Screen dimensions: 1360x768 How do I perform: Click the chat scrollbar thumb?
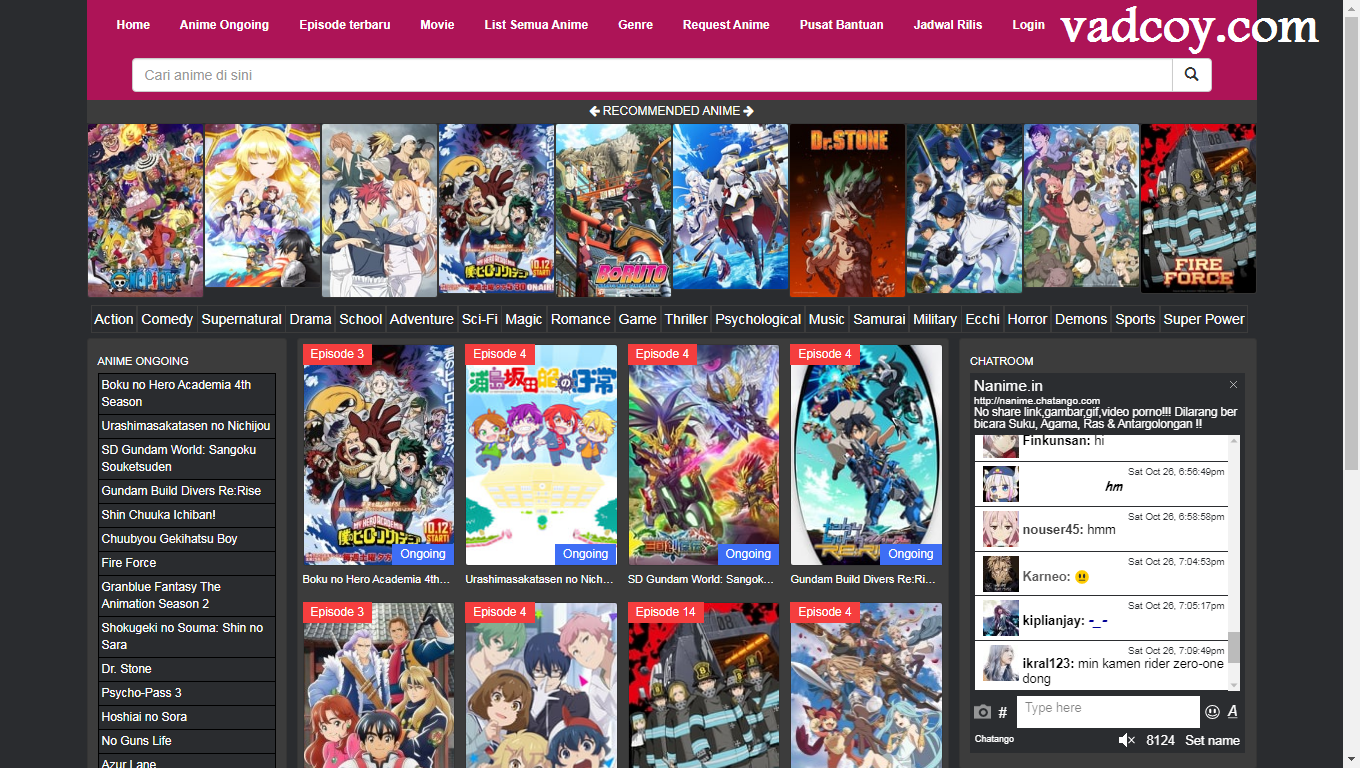pyautogui.click(x=1234, y=647)
